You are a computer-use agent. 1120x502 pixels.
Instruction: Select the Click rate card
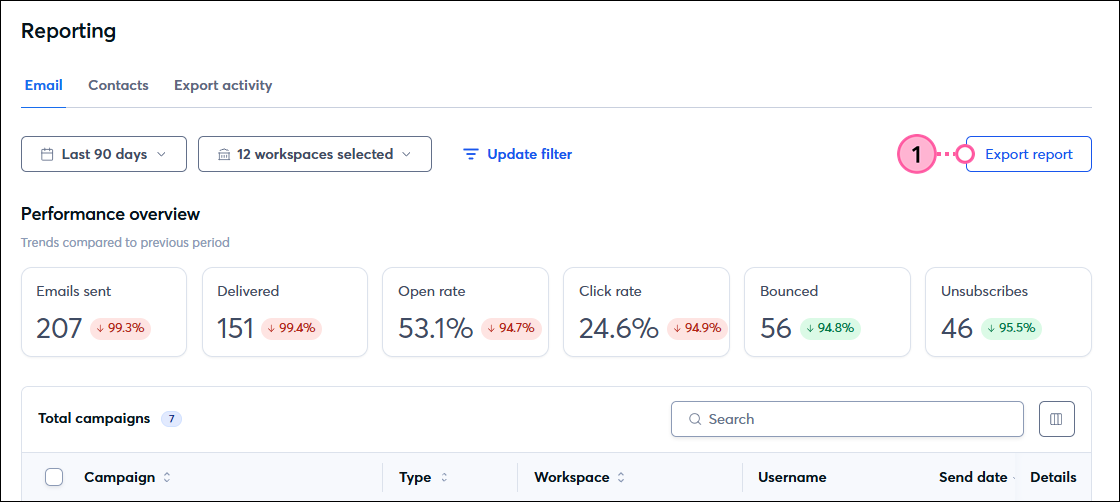tap(646, 312)
